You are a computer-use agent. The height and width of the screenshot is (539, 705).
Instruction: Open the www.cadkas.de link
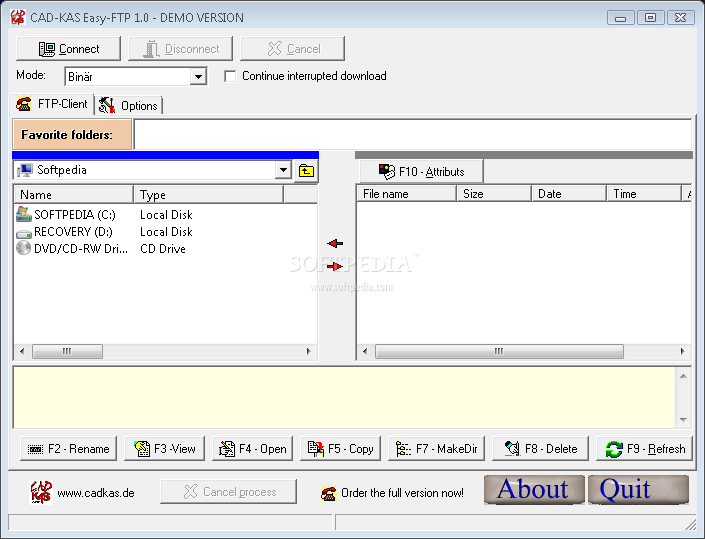click(96, 493)
